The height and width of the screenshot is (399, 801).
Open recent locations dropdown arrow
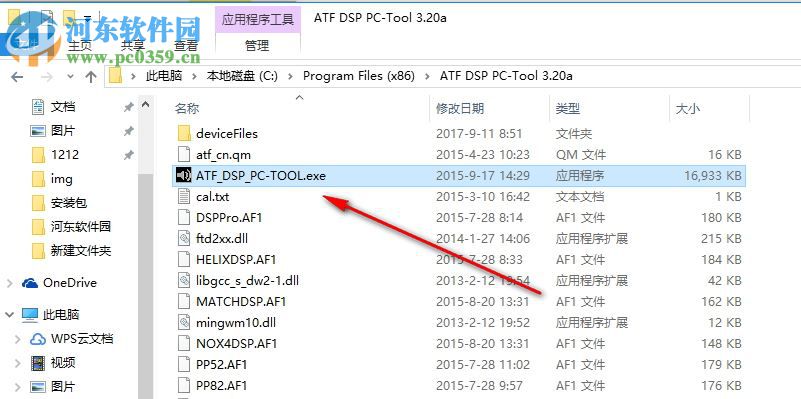point(70,77)
